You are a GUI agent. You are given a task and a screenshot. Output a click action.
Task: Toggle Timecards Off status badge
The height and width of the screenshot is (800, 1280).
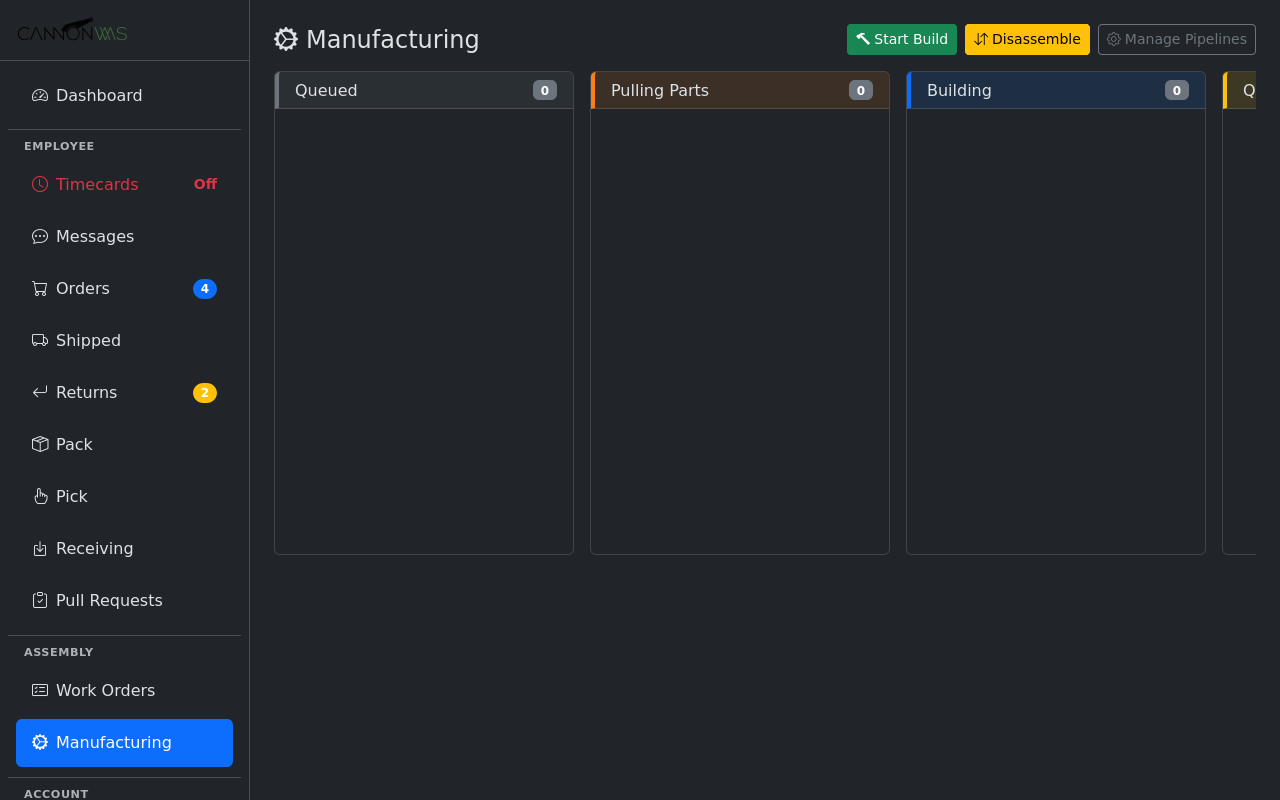click(204, 184)
